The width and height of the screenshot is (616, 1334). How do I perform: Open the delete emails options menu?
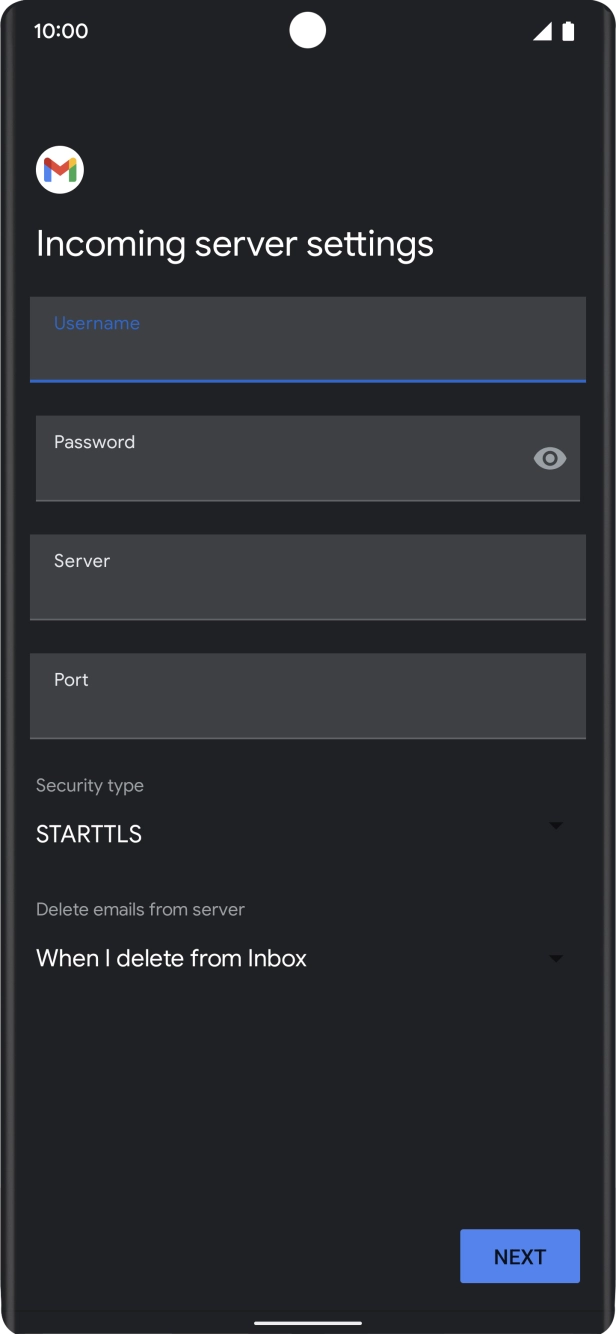click(x=300, y=957)
